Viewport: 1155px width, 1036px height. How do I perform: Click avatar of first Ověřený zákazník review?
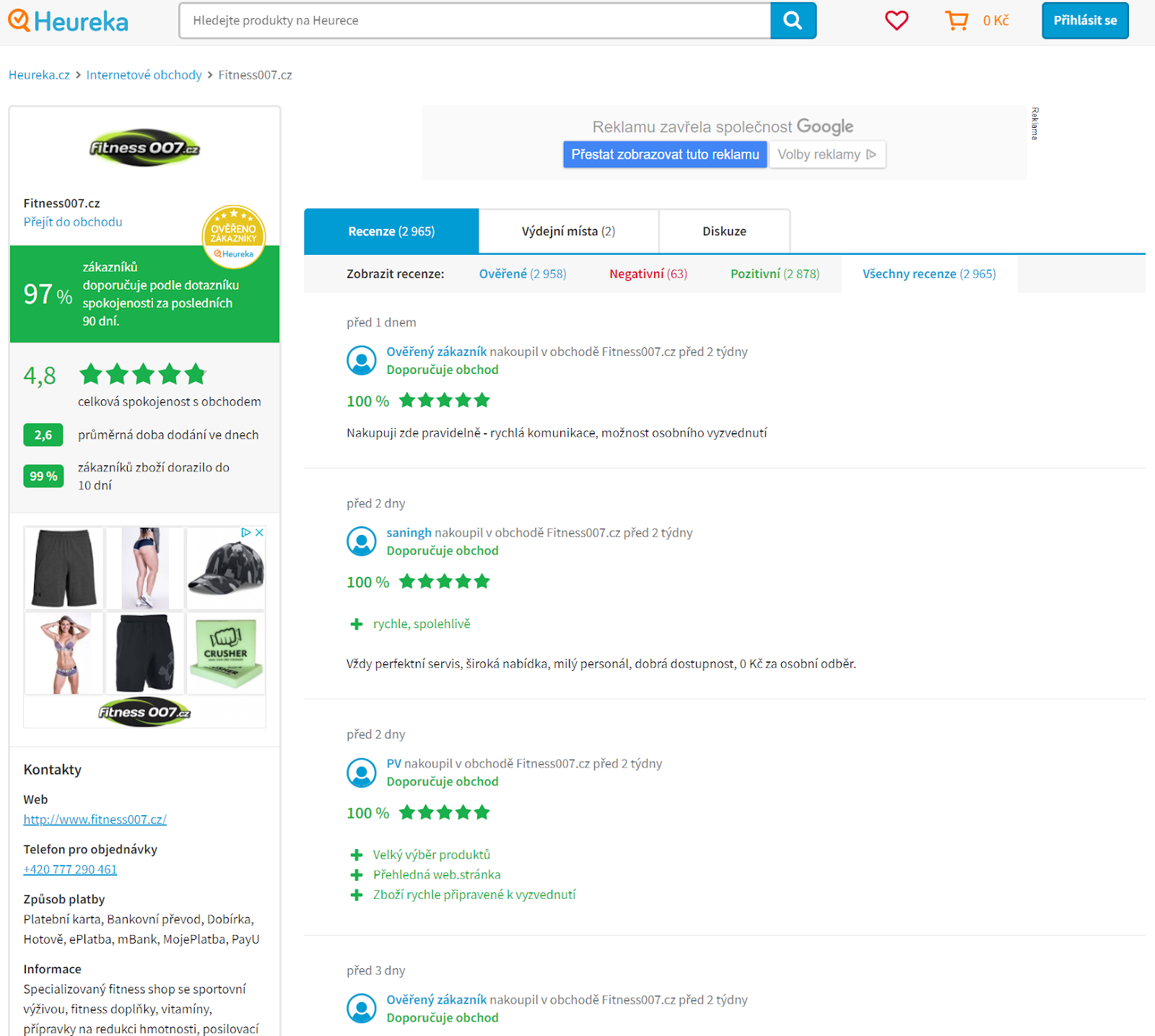point(362,360)
